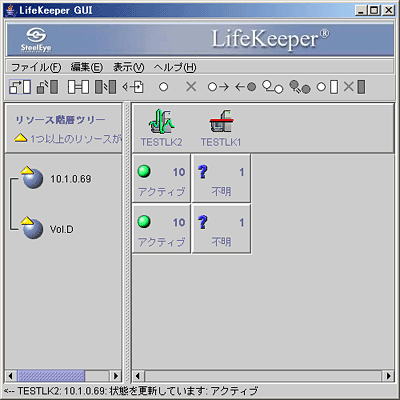Click the 10.1.0.69 resource sphere icon
This screenshot has height=400, width=400.
pyautogui.click(x=32, y=178)
